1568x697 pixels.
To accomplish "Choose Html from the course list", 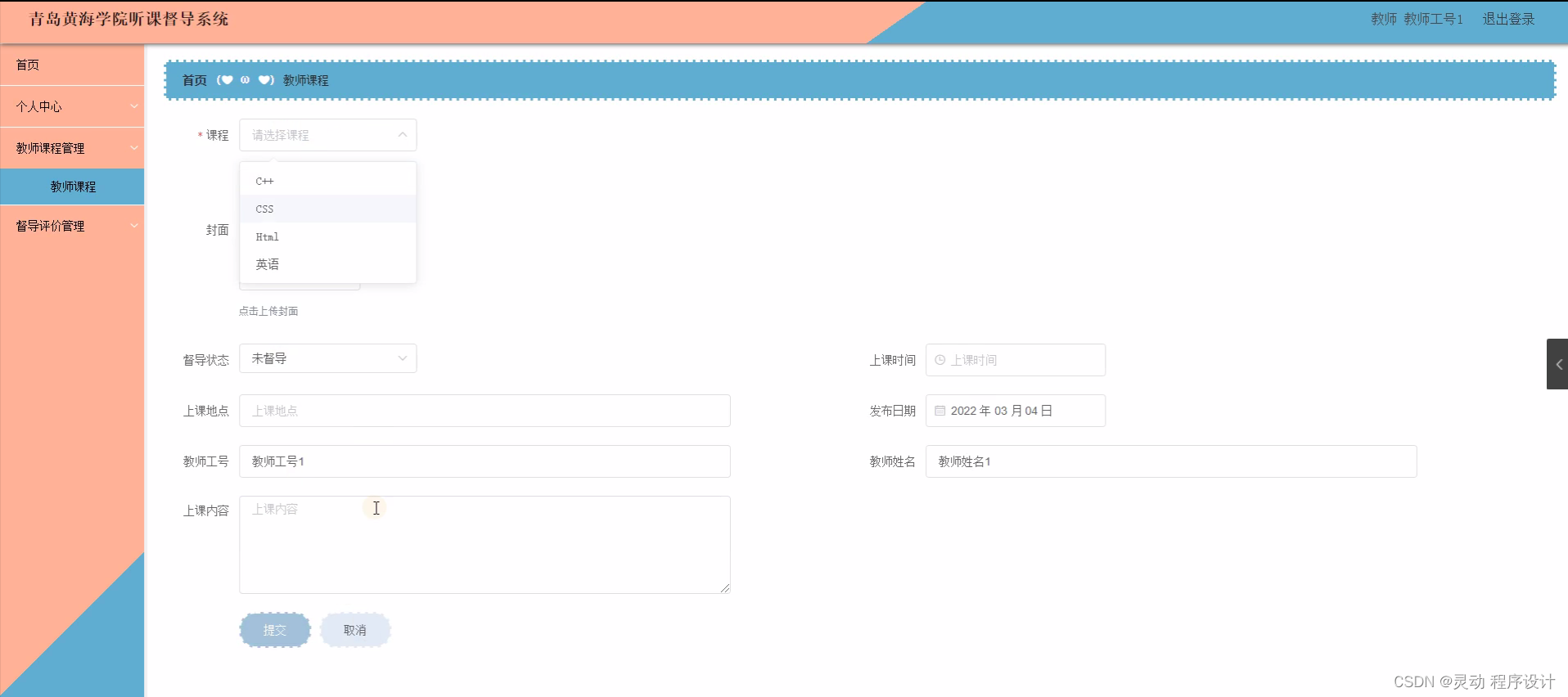I will click(327, 236).
